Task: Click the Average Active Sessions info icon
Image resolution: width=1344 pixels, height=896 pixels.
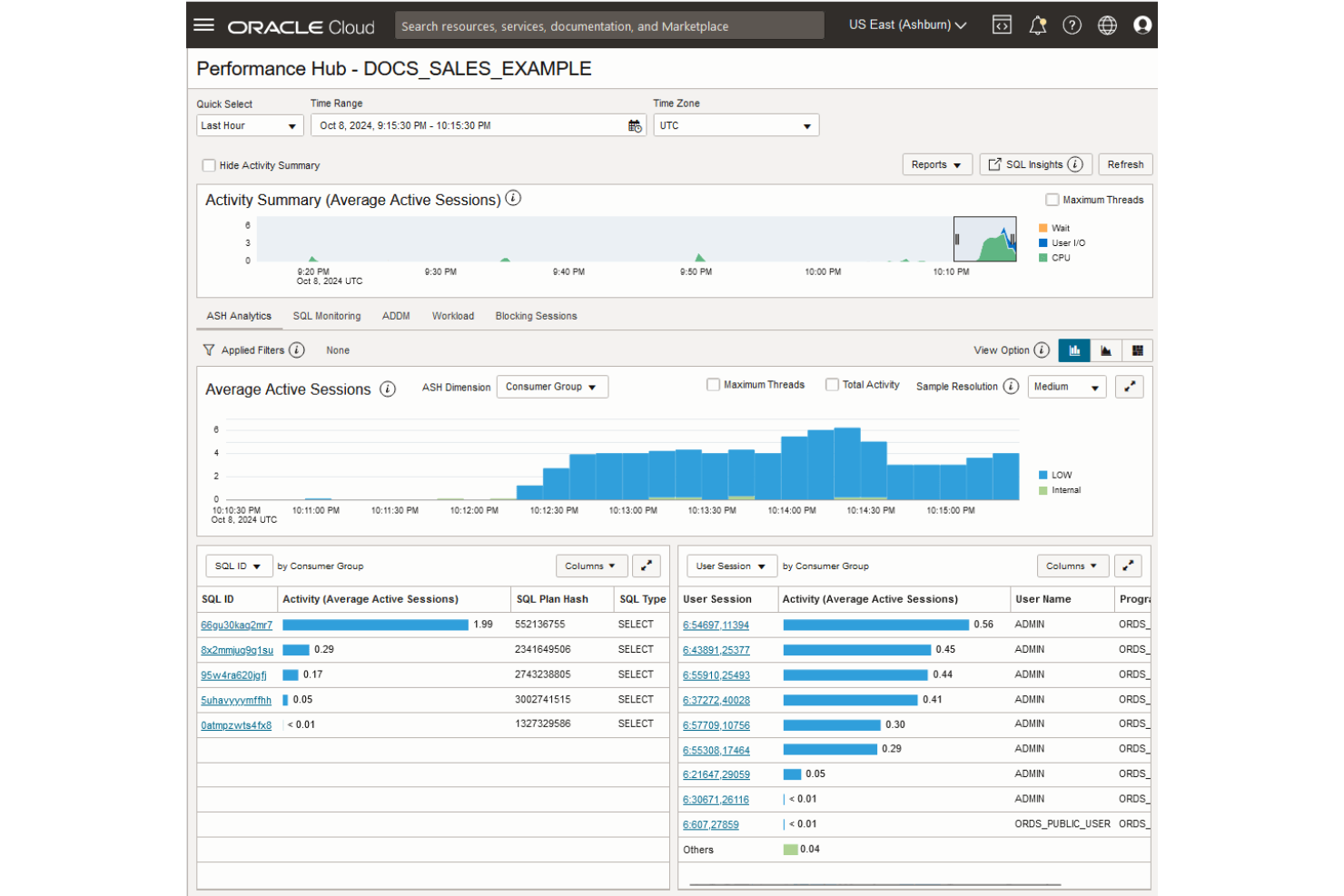Action: coord(388,389)
